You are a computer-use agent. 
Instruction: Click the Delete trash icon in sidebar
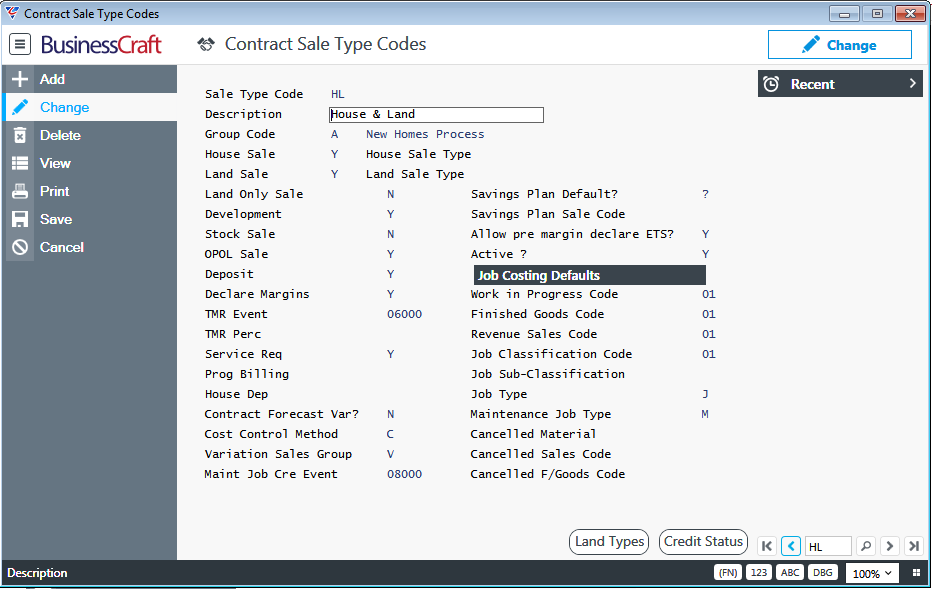[20, 136]
